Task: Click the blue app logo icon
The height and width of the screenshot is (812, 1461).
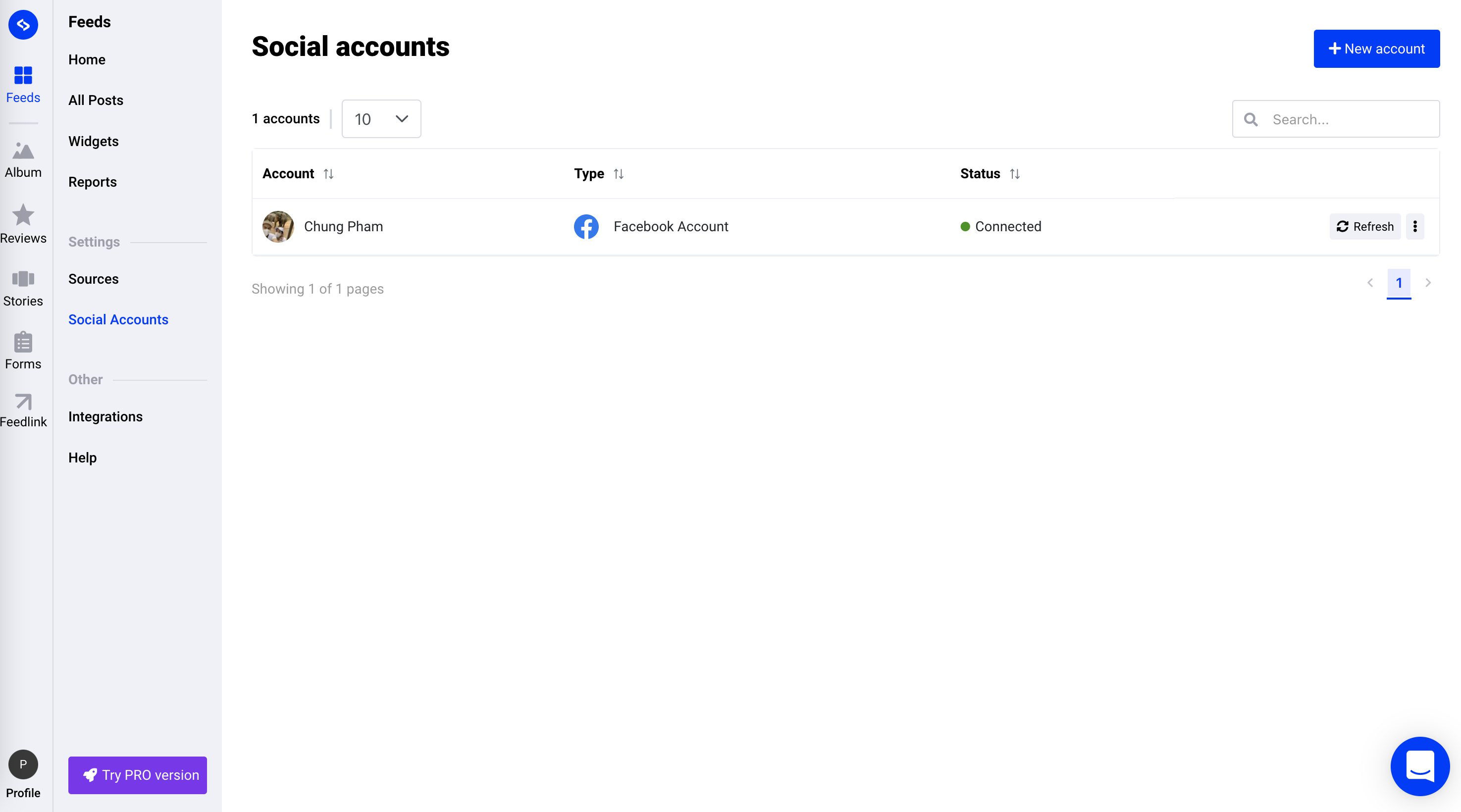Action: pos(23,24)
